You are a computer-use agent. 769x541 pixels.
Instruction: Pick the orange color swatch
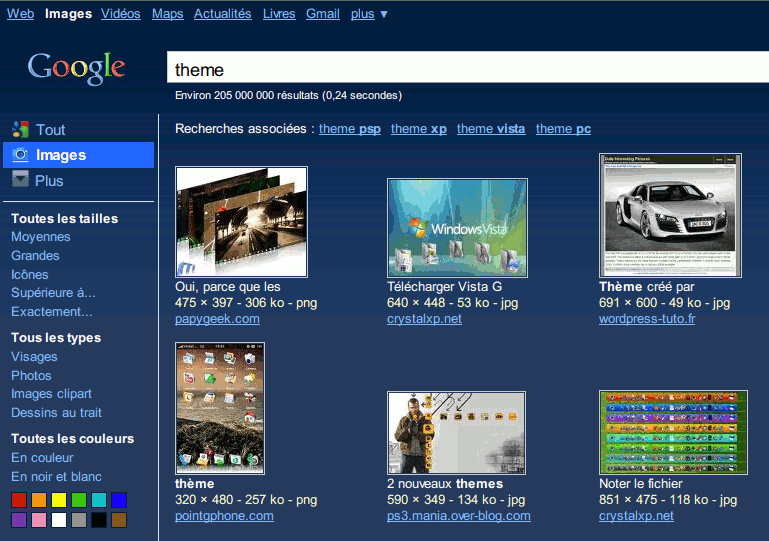39,500
